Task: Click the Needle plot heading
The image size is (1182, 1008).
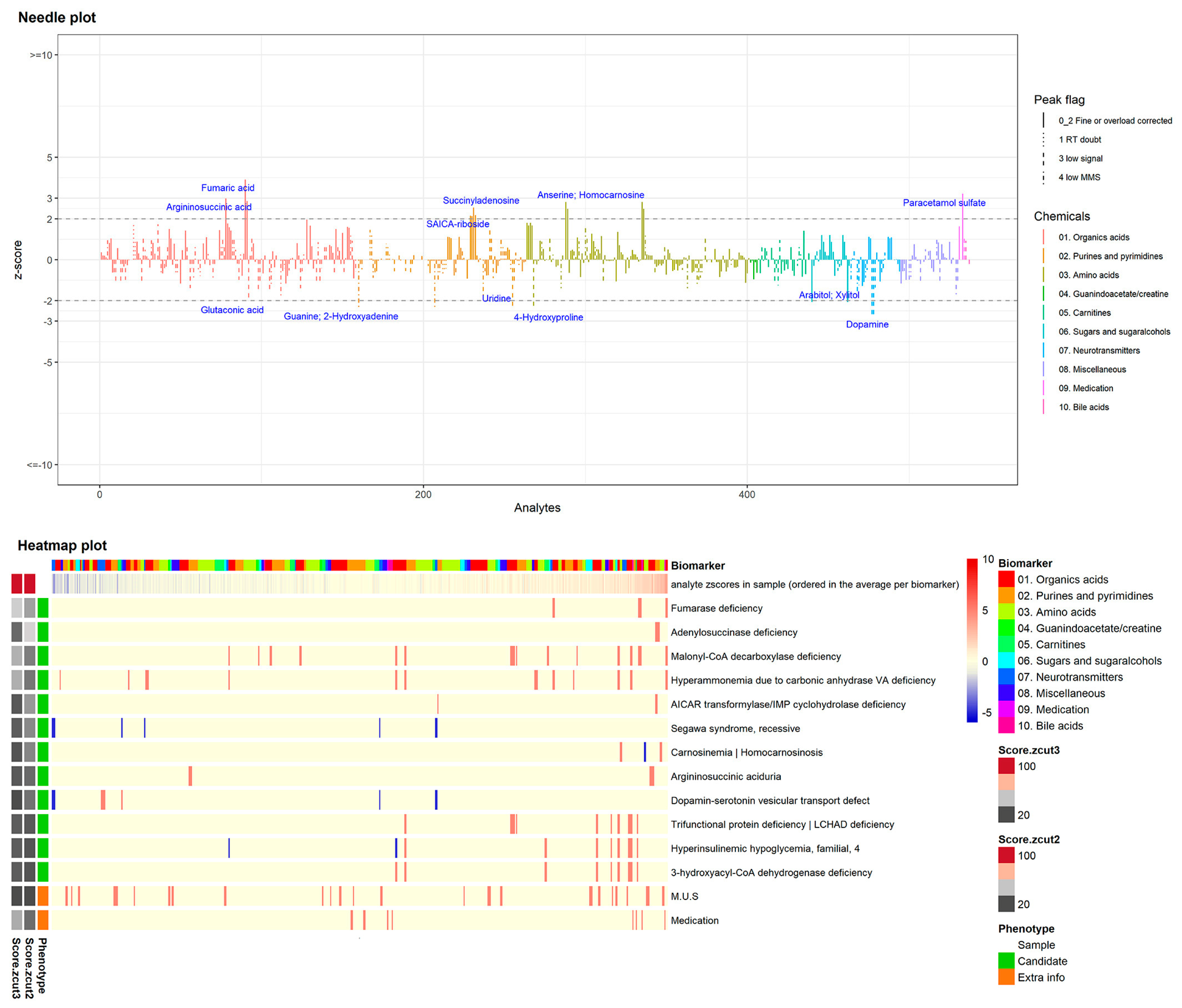Action: [x=57, y=18]
